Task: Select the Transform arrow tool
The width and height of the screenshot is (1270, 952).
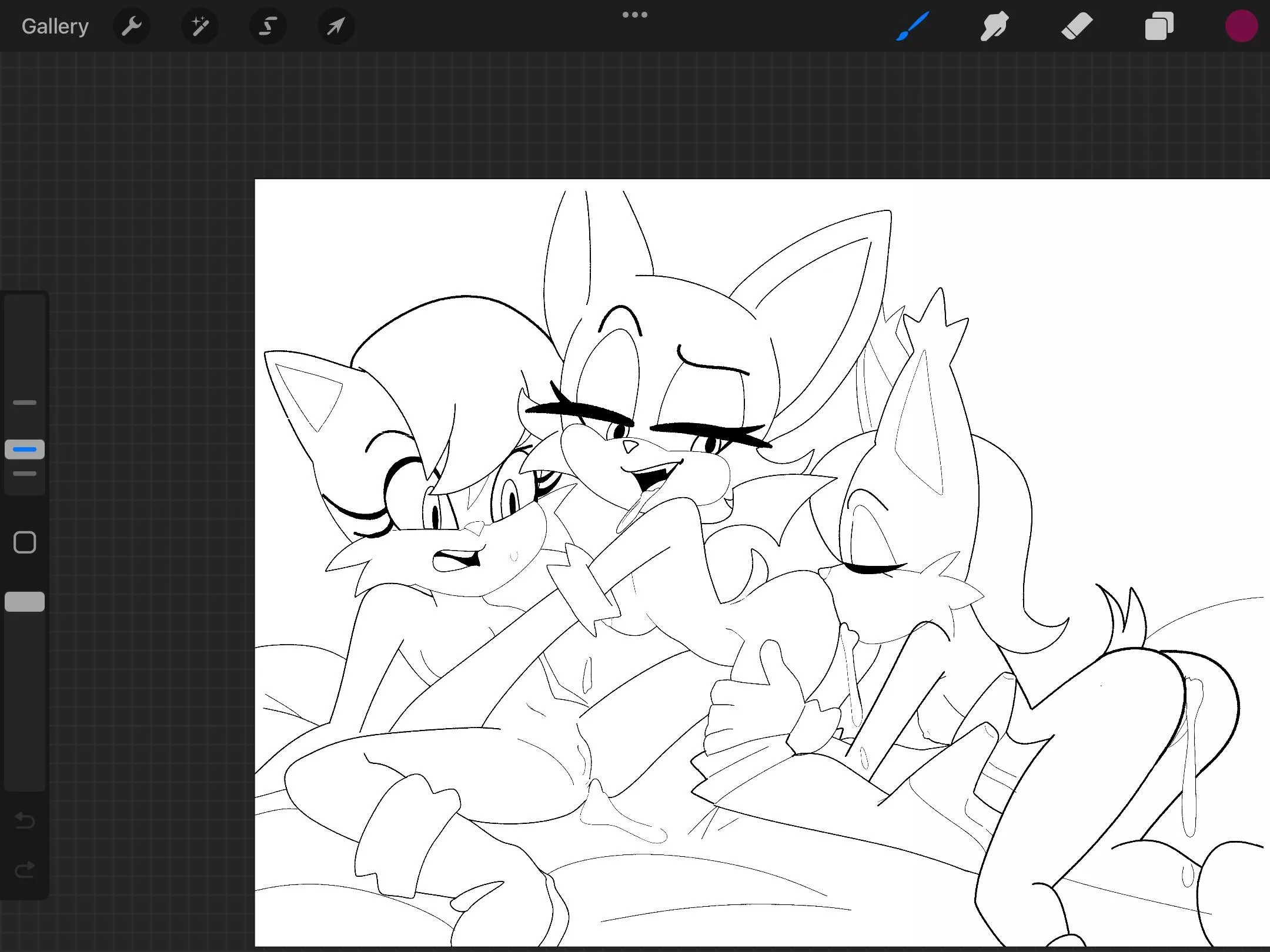Action: [x=336, y=26]
